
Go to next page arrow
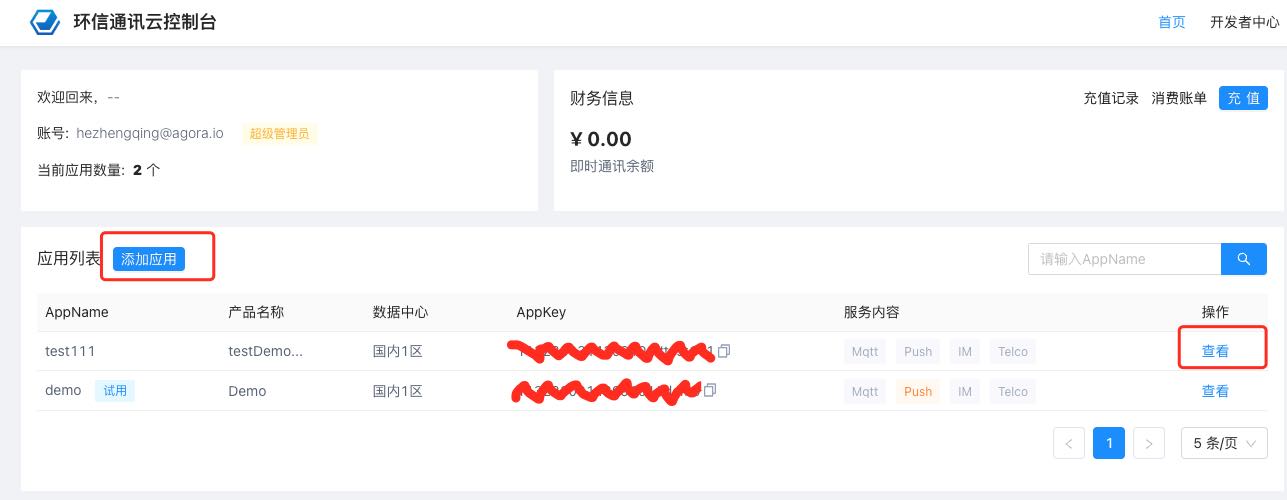click(x=1149, y=443)
